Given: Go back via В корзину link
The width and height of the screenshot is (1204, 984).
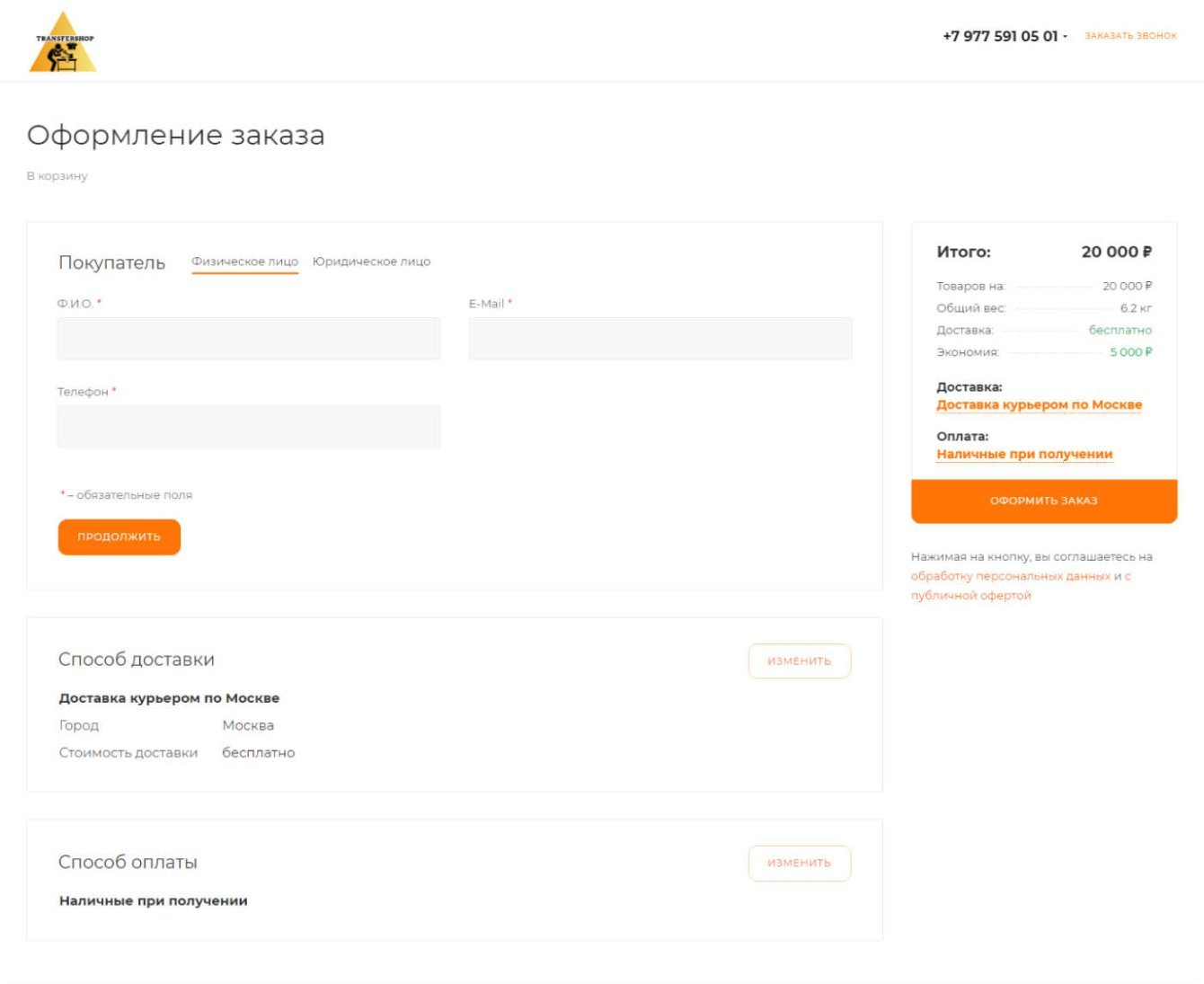Looking at the screenshot, I should point(58,176).
